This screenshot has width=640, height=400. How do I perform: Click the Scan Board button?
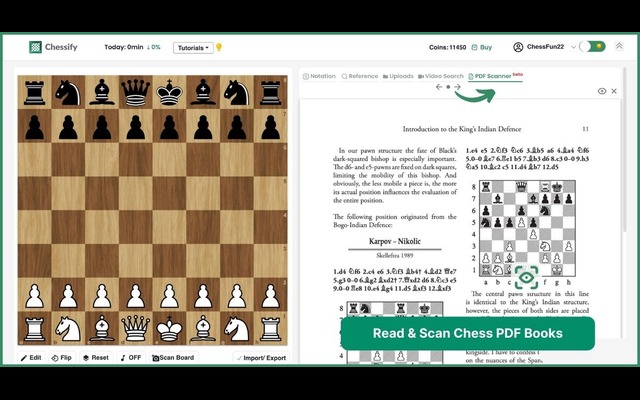[173, 358]
